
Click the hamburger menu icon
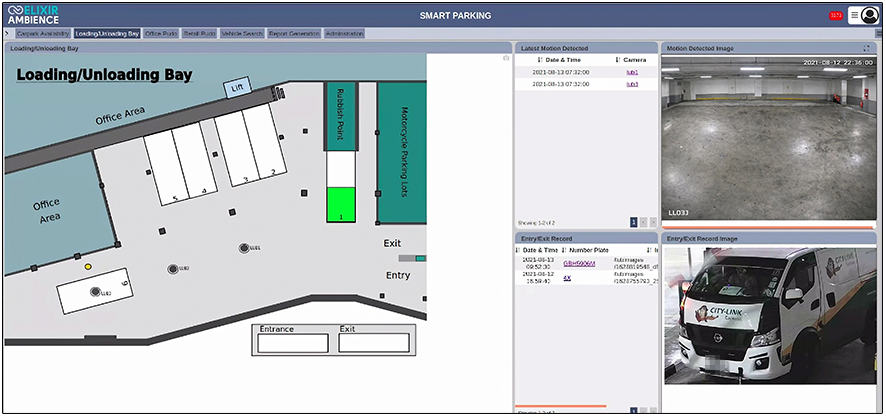point(855,15)
